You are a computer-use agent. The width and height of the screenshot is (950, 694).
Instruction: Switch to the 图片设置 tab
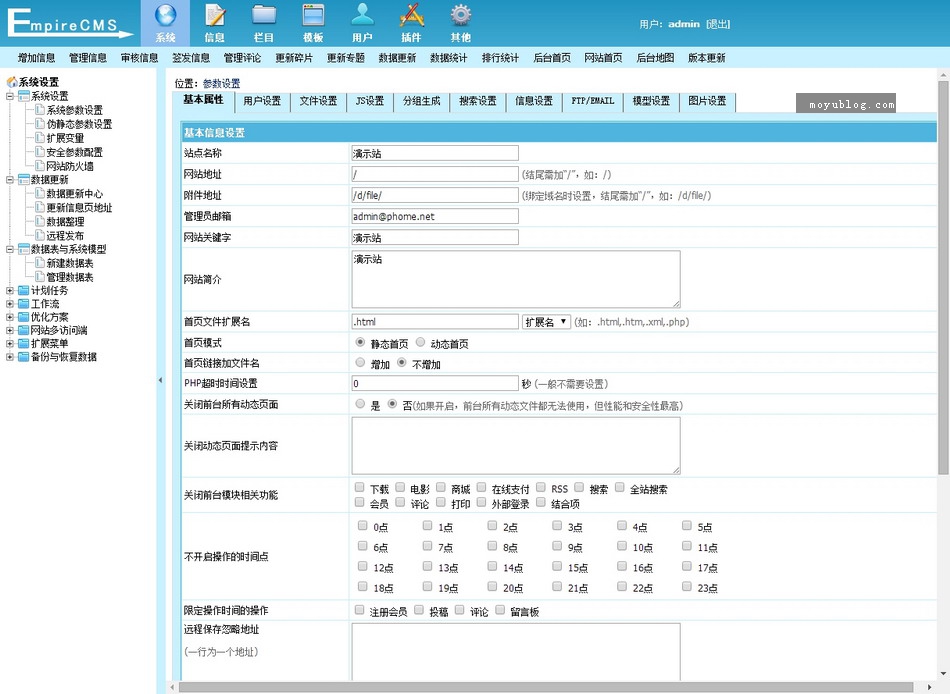[707, 102]
